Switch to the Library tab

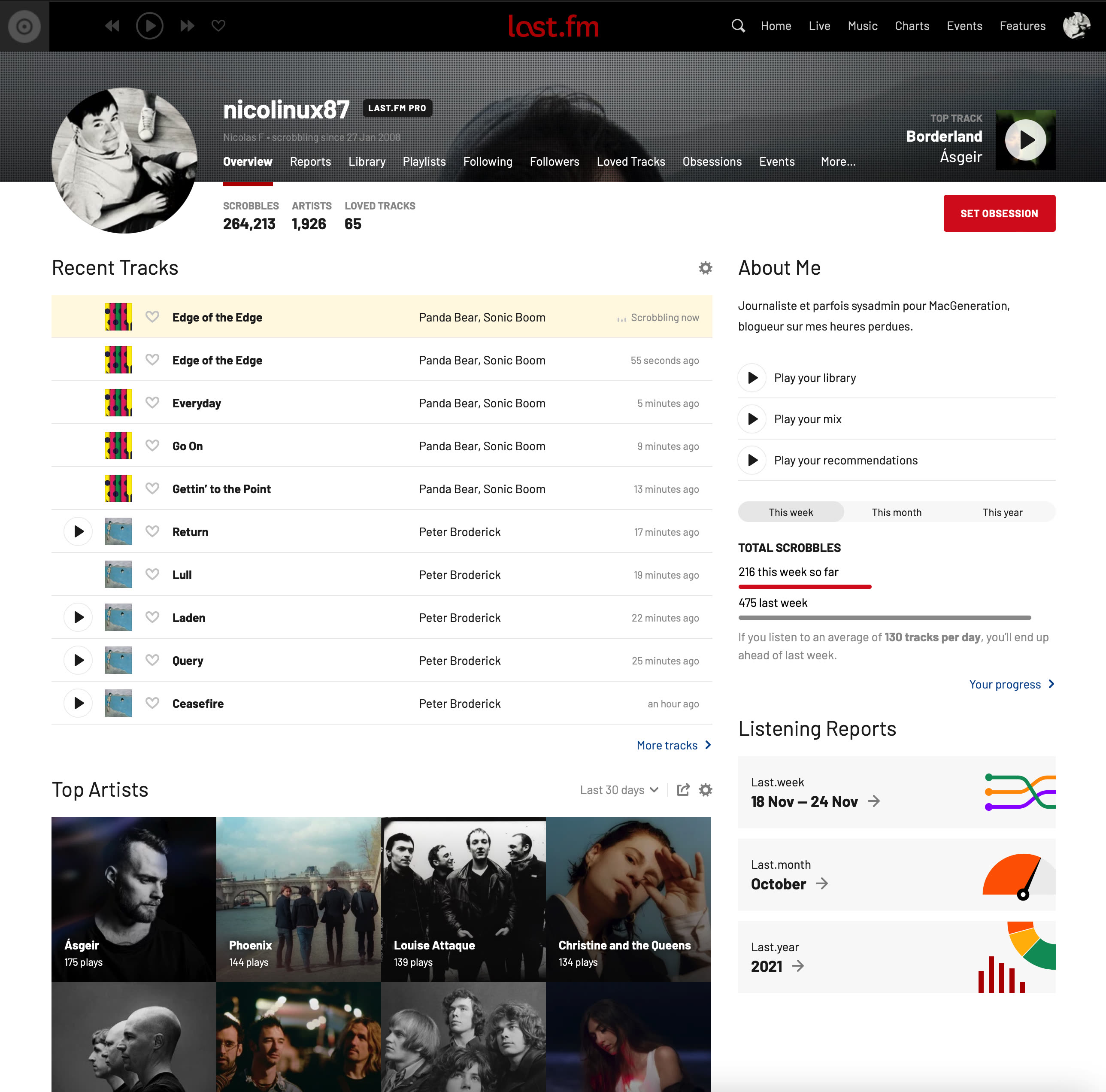pos(367,161)
